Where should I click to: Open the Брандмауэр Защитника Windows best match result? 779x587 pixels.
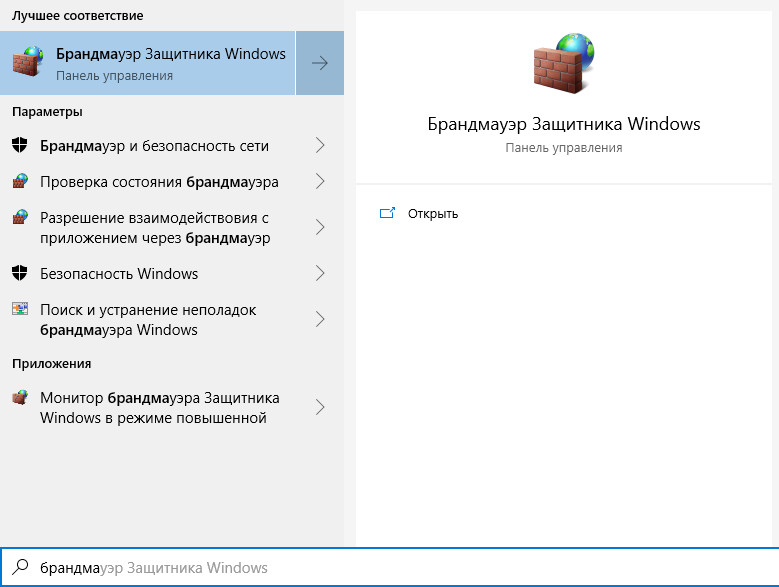click(148, 63)
